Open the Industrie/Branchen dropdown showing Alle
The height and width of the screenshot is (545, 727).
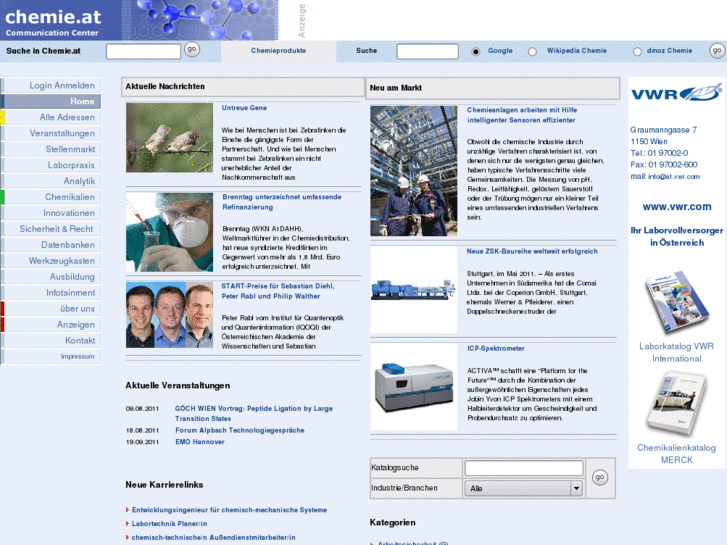(x=523, y=488)
